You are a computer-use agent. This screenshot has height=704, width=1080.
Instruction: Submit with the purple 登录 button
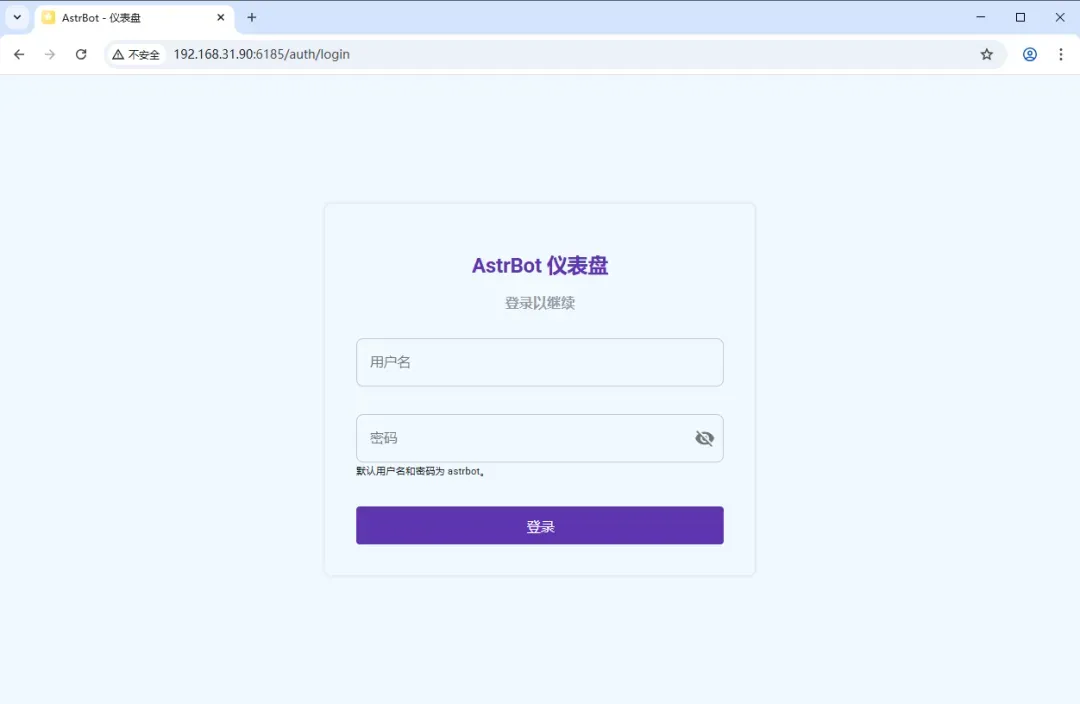click(539, 526)
